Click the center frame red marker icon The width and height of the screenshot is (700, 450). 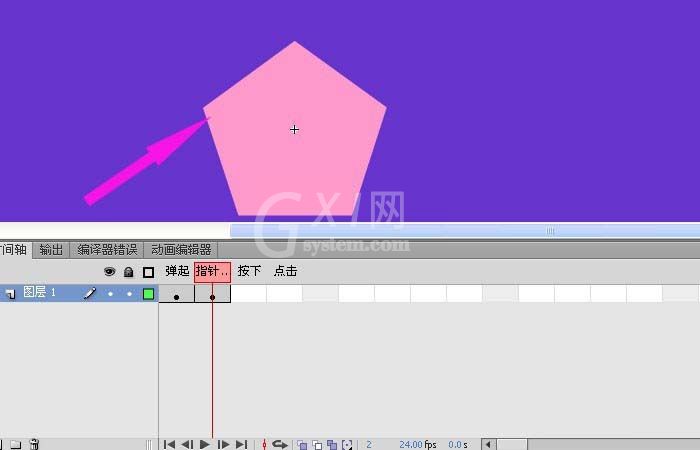264,444
